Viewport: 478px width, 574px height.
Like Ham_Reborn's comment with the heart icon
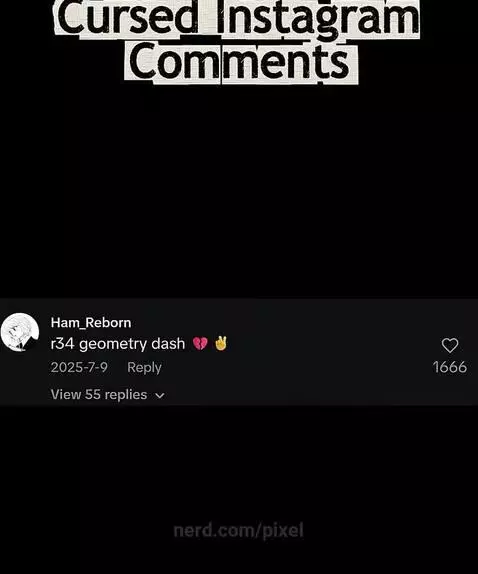[x=450, y=345]
